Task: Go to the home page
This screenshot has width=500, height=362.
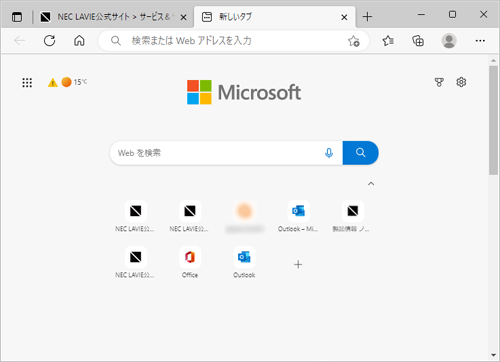Action: pos(79,41)
